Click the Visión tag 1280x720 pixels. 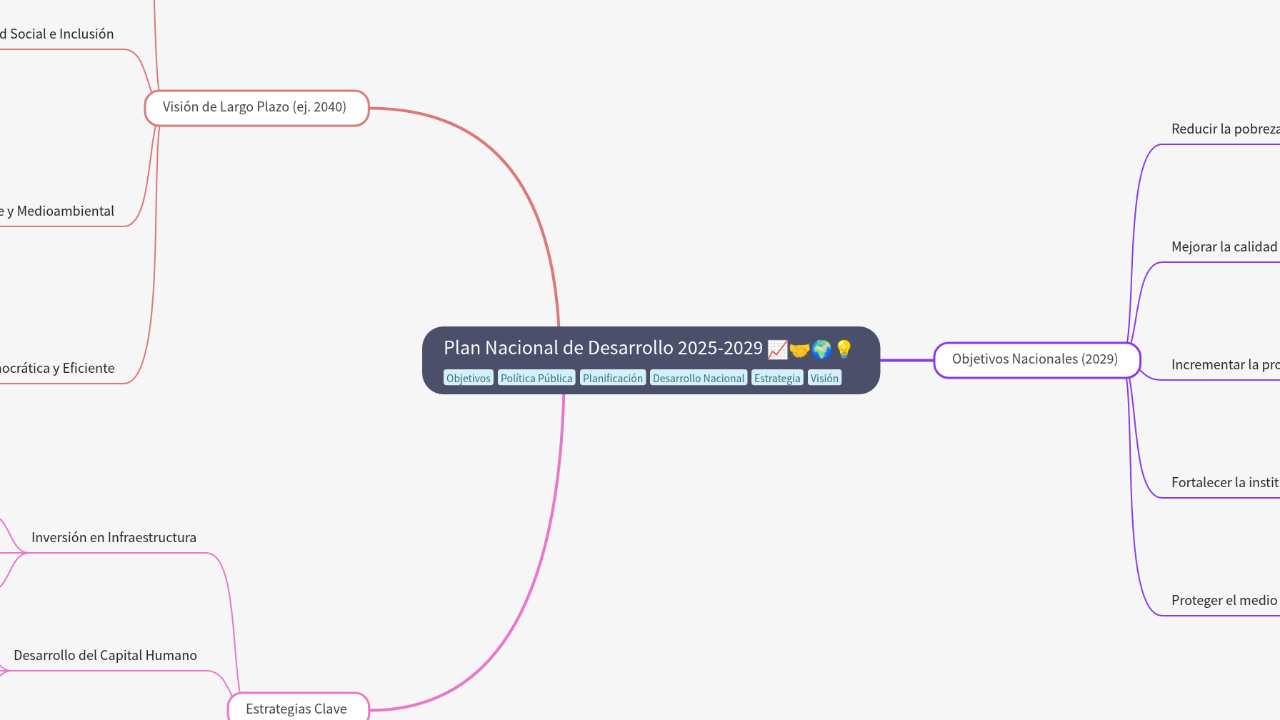click(x=824, y=378)
